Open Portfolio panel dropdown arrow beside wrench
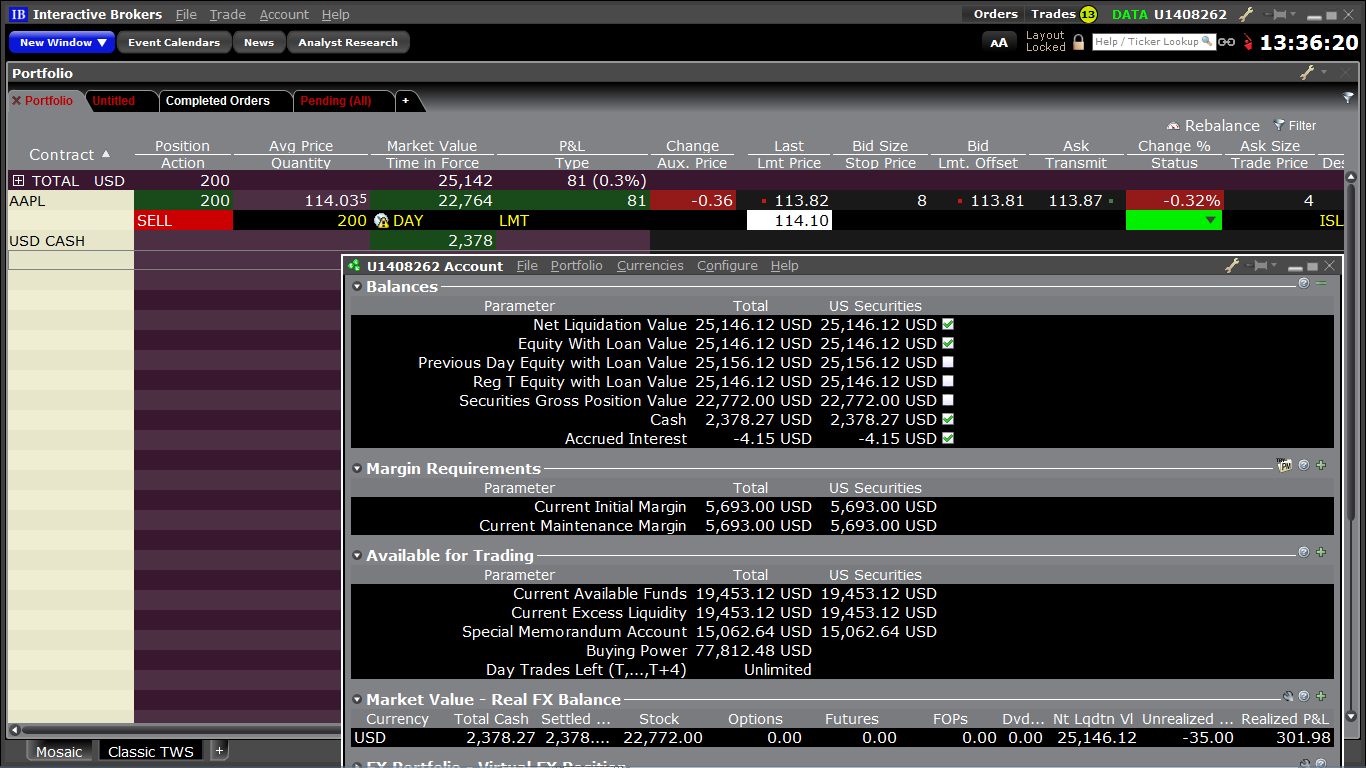Image resolution: width=1366 pixels, height=768 pixels. [x=1324, y=73]
